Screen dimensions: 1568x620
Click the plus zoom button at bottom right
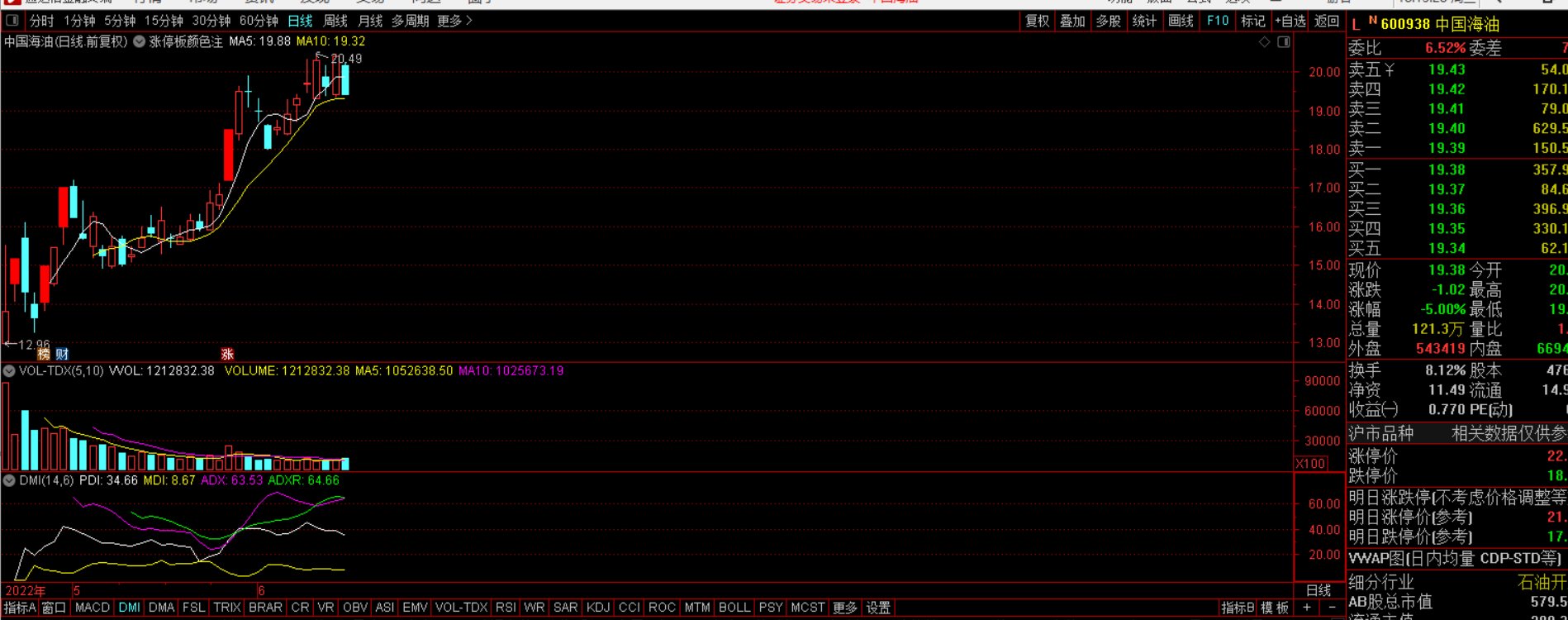(x=1306, y=608)
